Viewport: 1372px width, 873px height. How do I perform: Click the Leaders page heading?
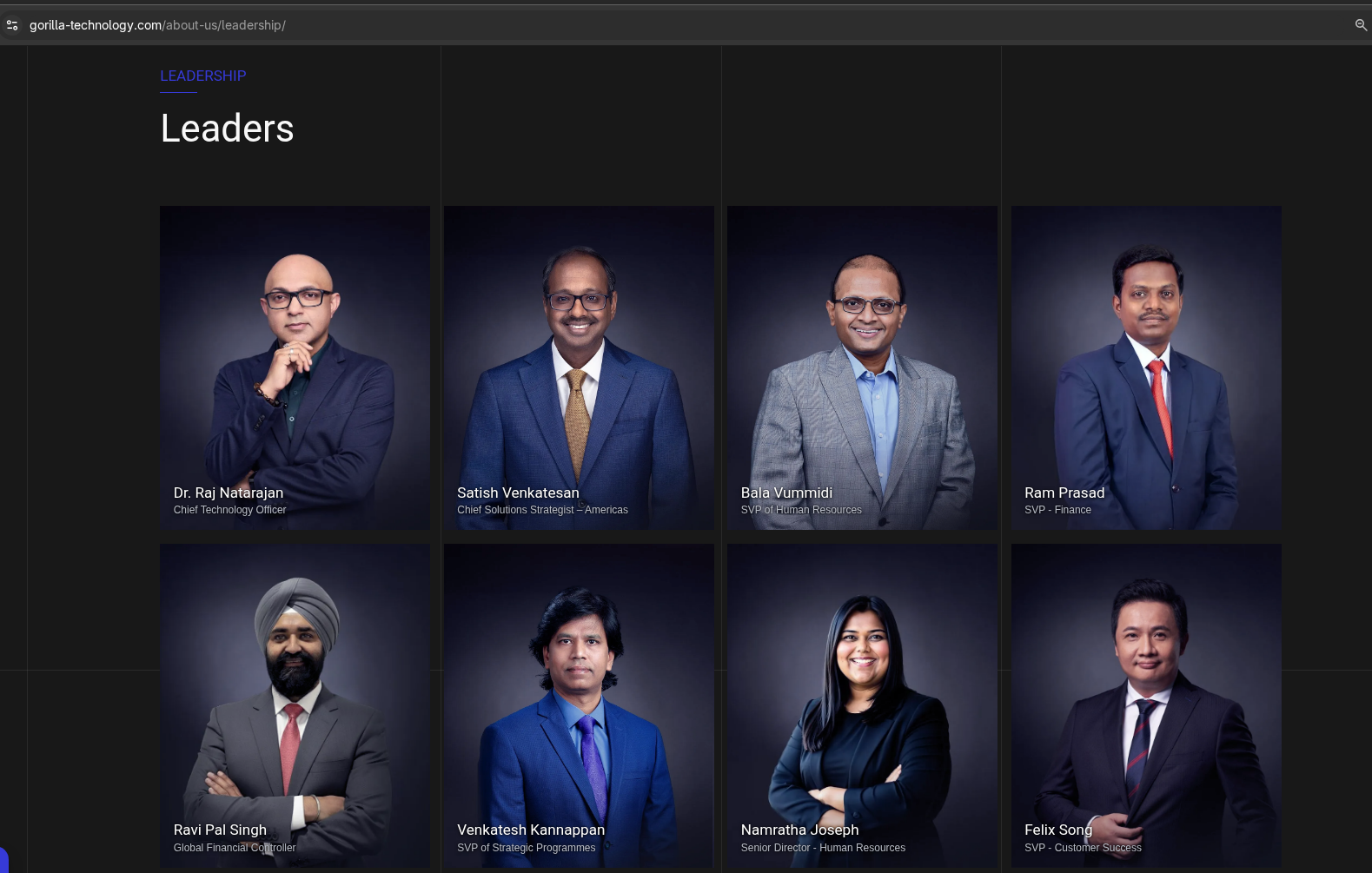(227, 129)
